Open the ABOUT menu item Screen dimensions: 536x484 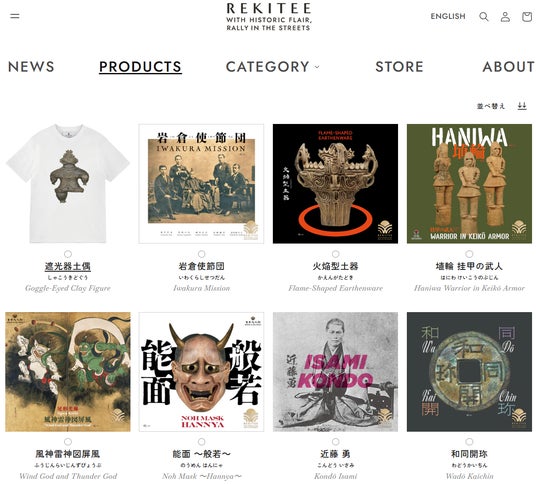point(508,67)
